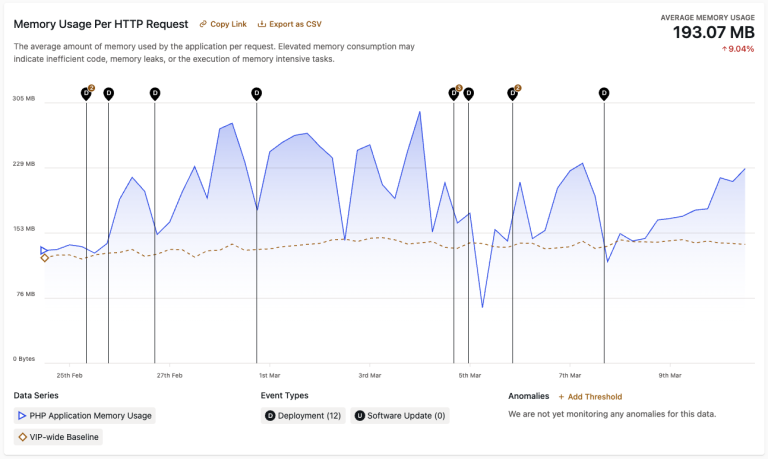768x459 pixels.
Task: Click the 193.07 MB average value
Action: 714,32
